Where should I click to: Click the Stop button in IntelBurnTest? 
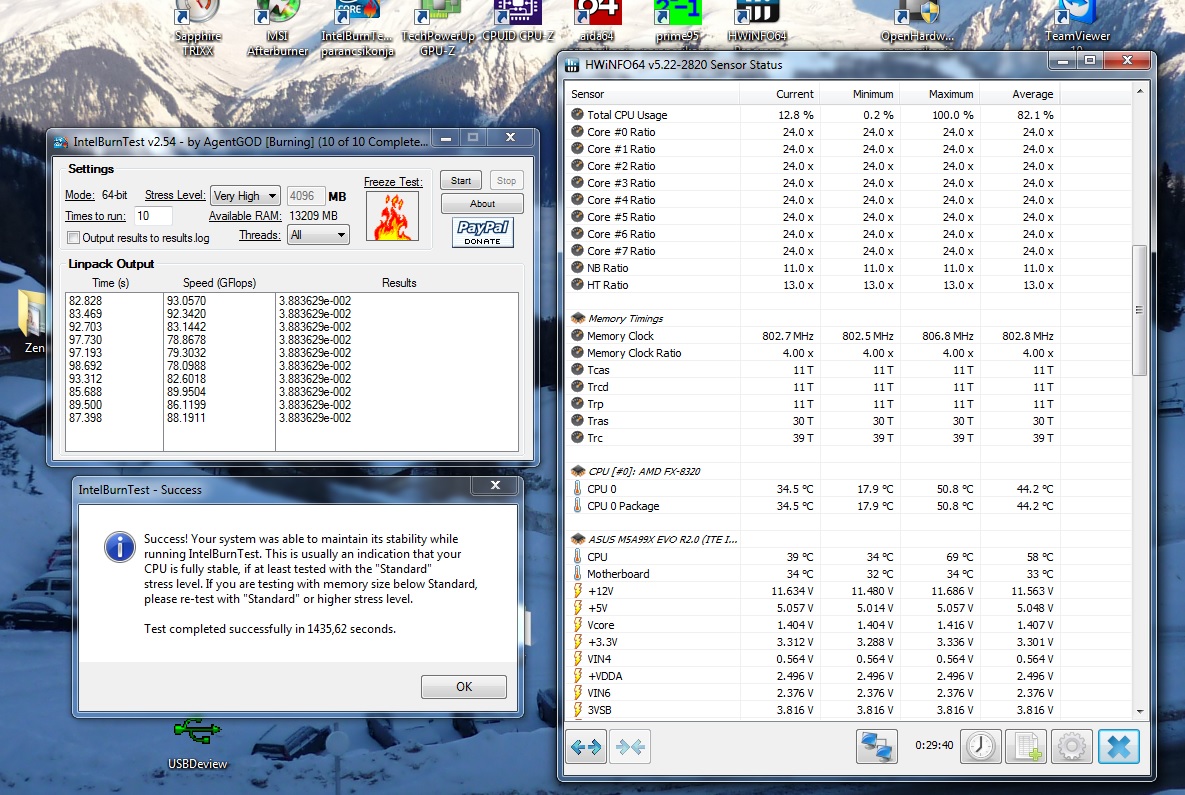pyautogui.click(x=506, y=181)
